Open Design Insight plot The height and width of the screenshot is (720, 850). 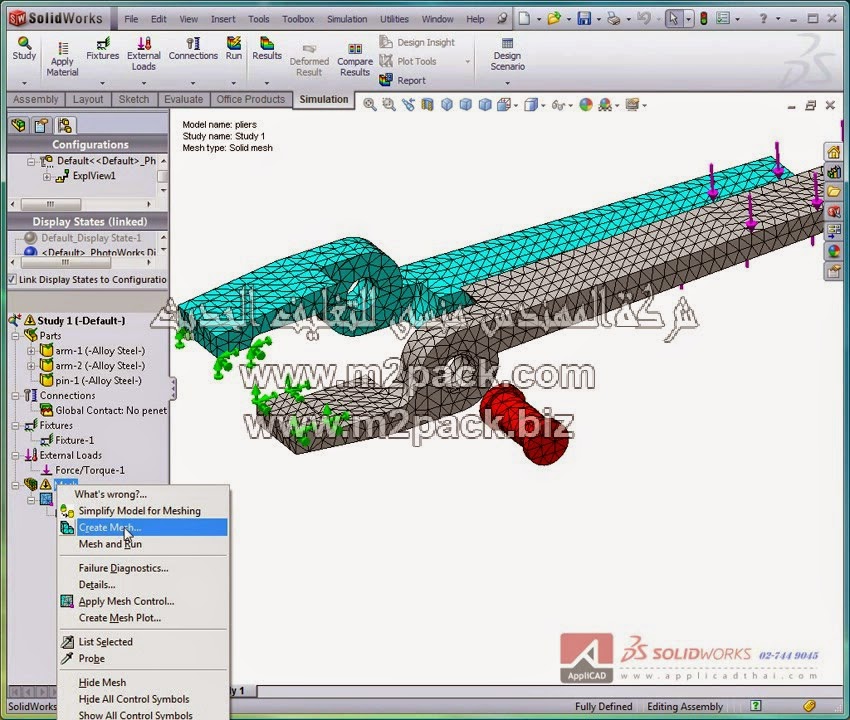tap(417, 42)
